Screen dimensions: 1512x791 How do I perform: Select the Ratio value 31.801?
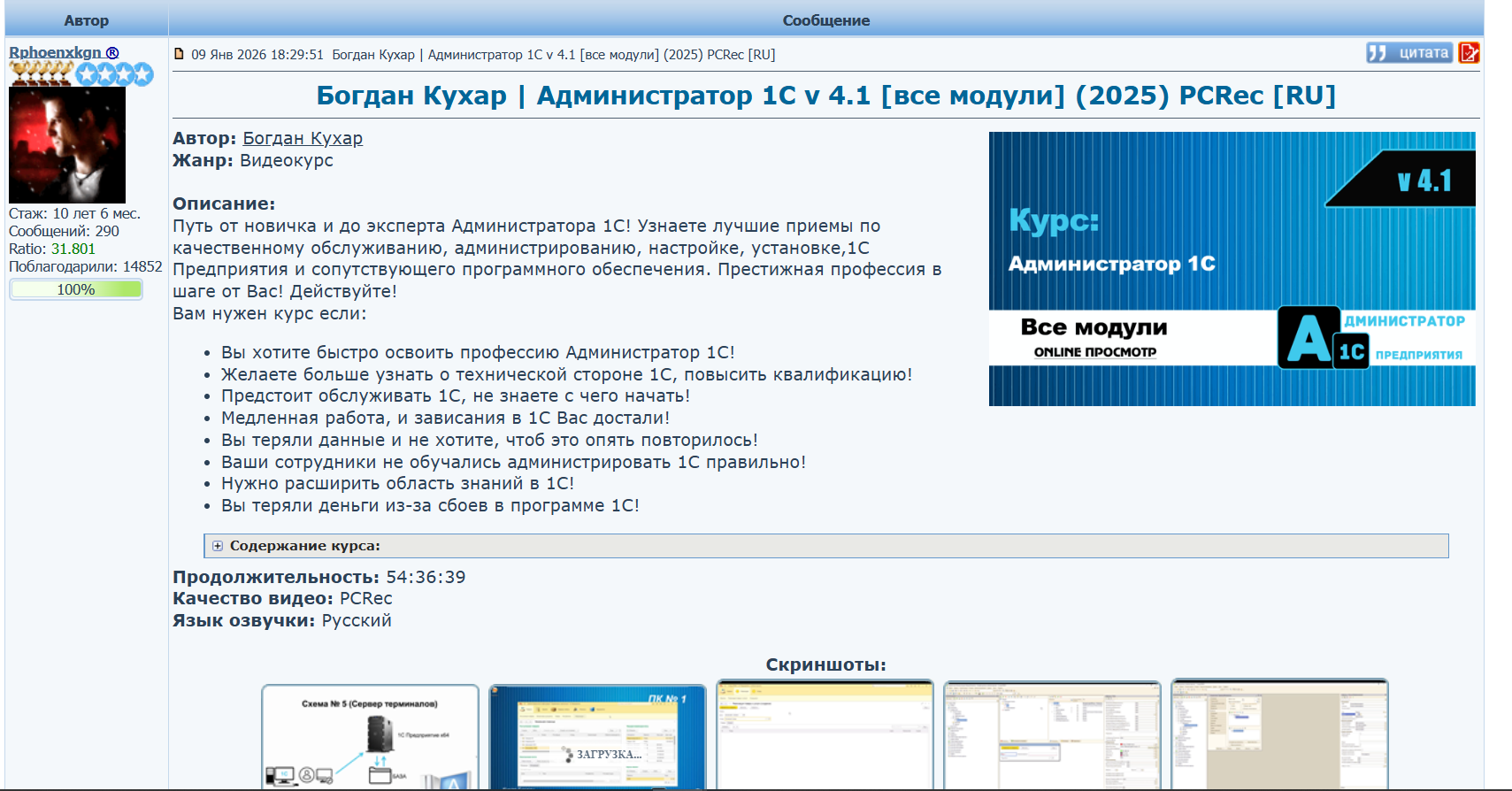73,249
